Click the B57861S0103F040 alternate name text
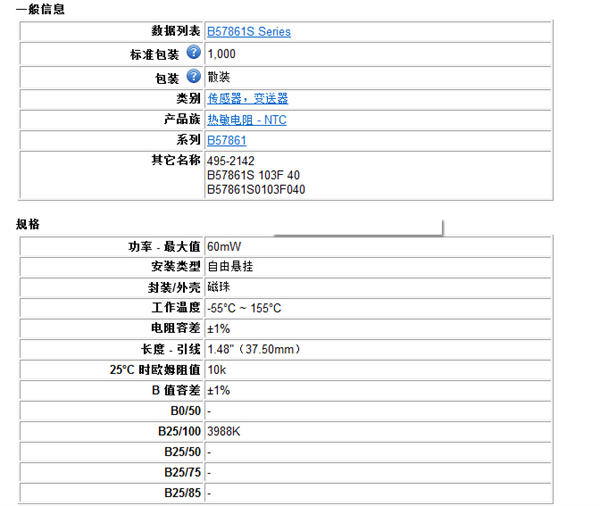Image resolution: width=600 pixels, height=506 pixels. tap(256, 188)
